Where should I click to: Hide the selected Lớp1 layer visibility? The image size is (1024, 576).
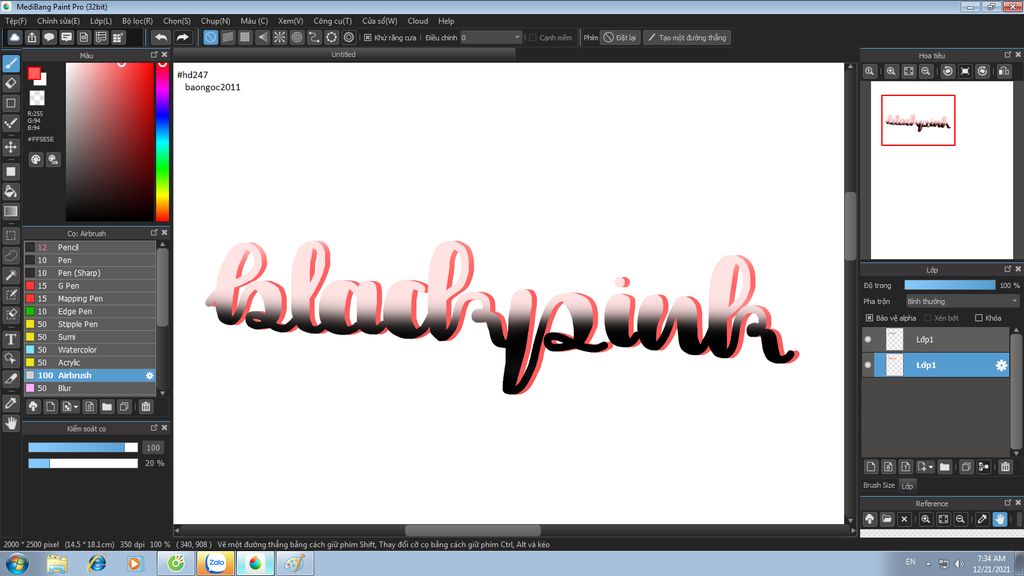[x=868, y=365]
